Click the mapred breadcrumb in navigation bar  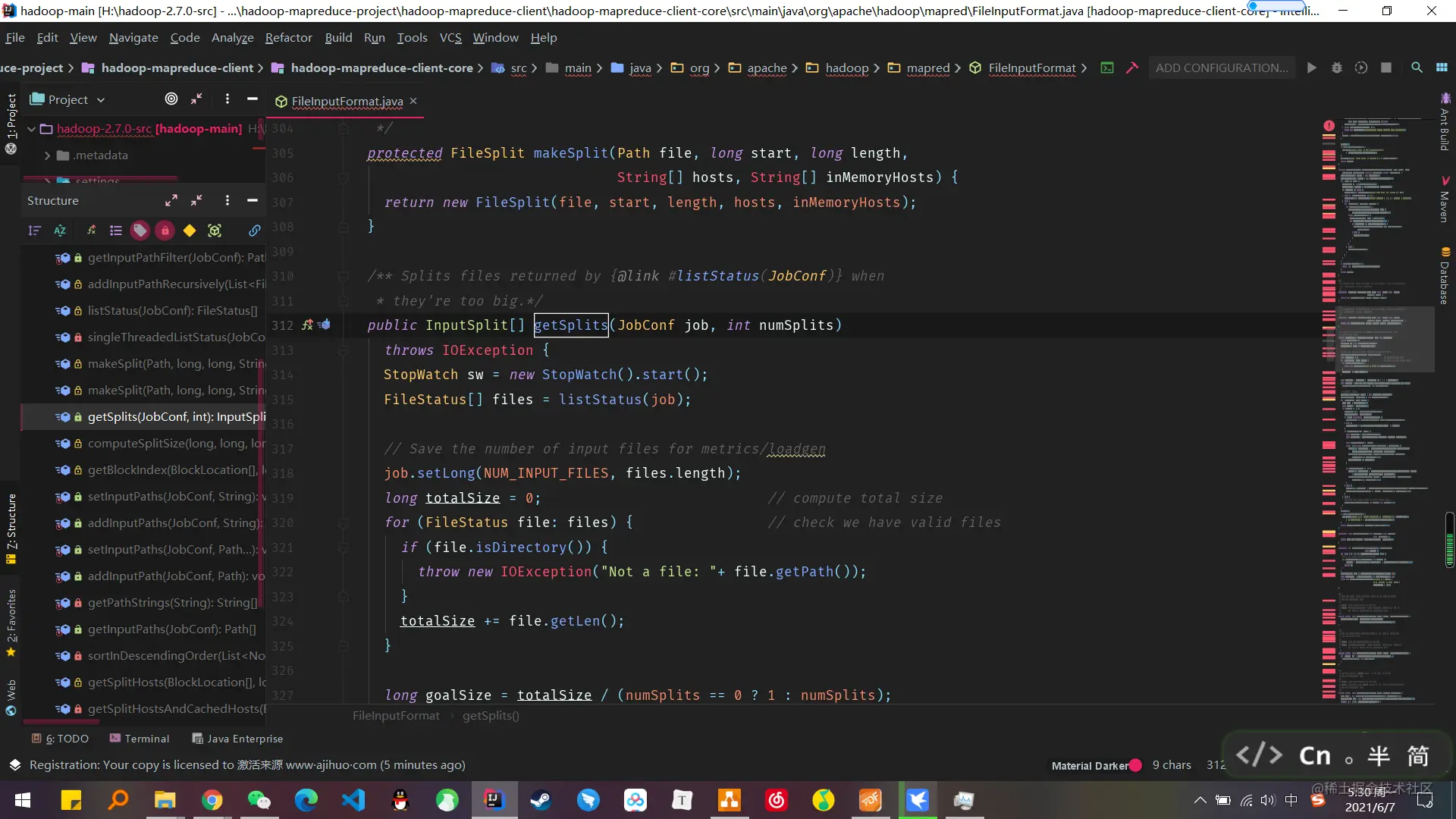[x=927, y=68]
